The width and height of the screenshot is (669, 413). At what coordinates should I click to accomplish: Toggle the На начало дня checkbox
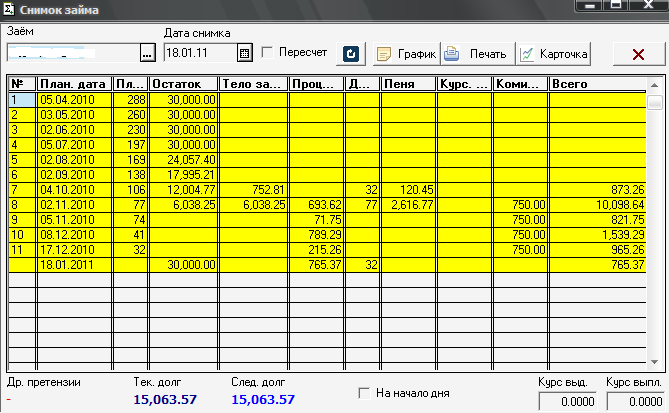coord(364,393)
